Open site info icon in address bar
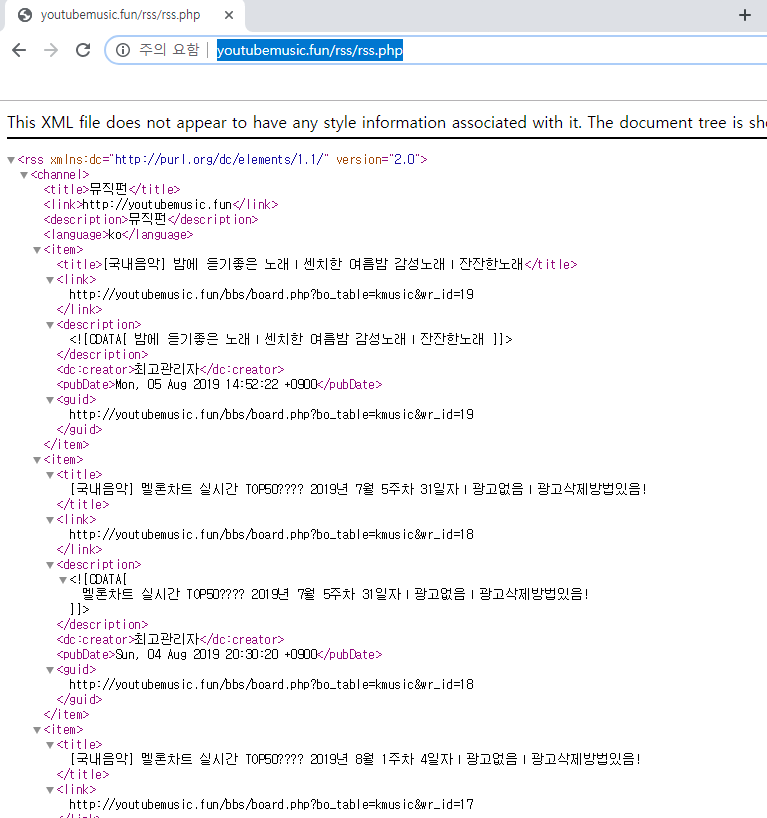Image resolution: width=767 pixels, height=818 pixels. click(123, 50)
